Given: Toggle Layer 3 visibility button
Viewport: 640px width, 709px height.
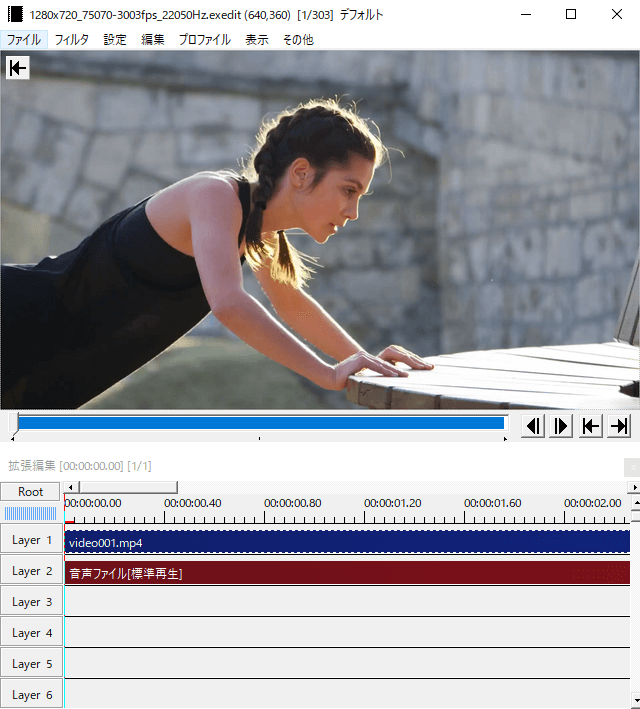Looking at the screenshot, I should 32,601.
